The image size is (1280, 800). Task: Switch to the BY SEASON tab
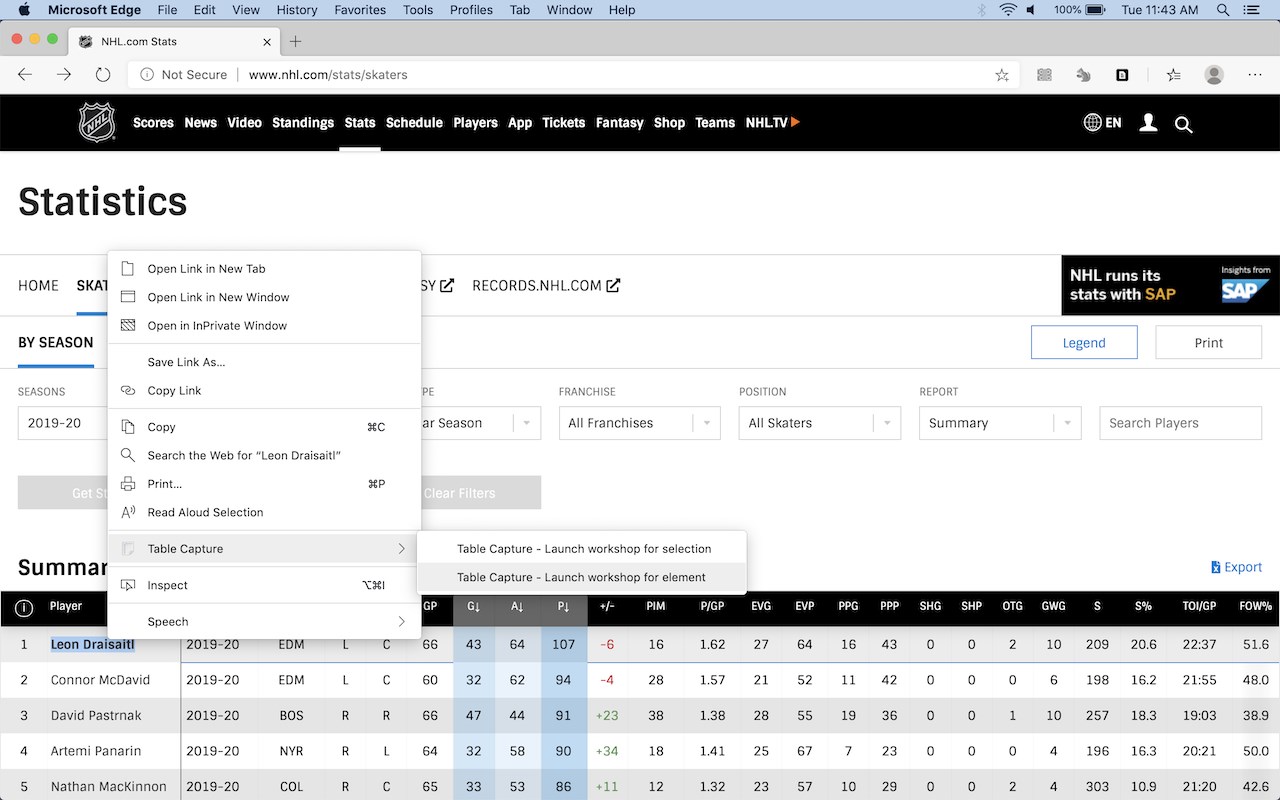click(56, 342)
